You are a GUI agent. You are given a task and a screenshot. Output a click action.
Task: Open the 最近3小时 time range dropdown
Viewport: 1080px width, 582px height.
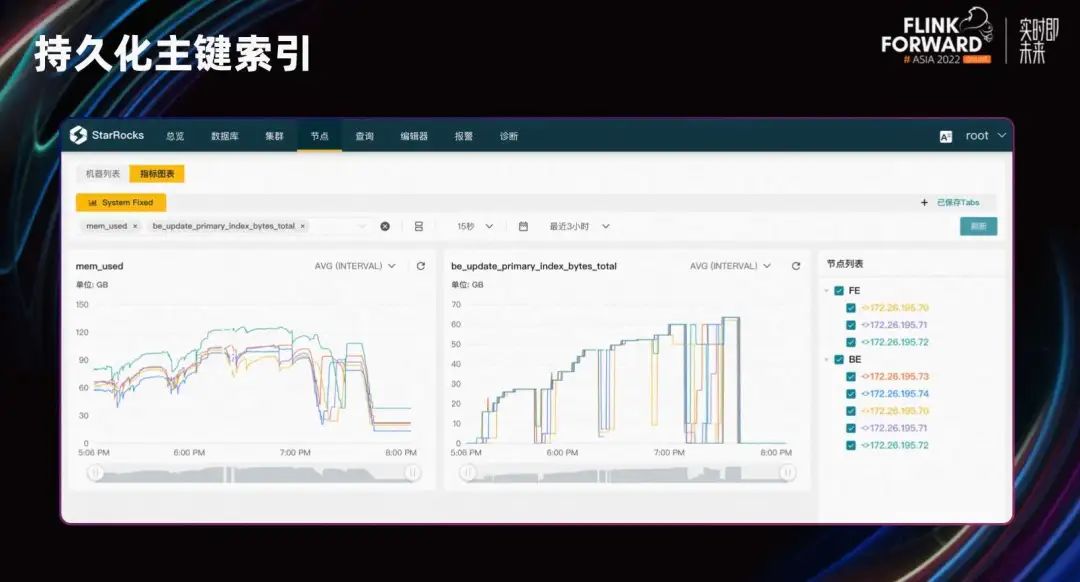(x=579, y=226)
